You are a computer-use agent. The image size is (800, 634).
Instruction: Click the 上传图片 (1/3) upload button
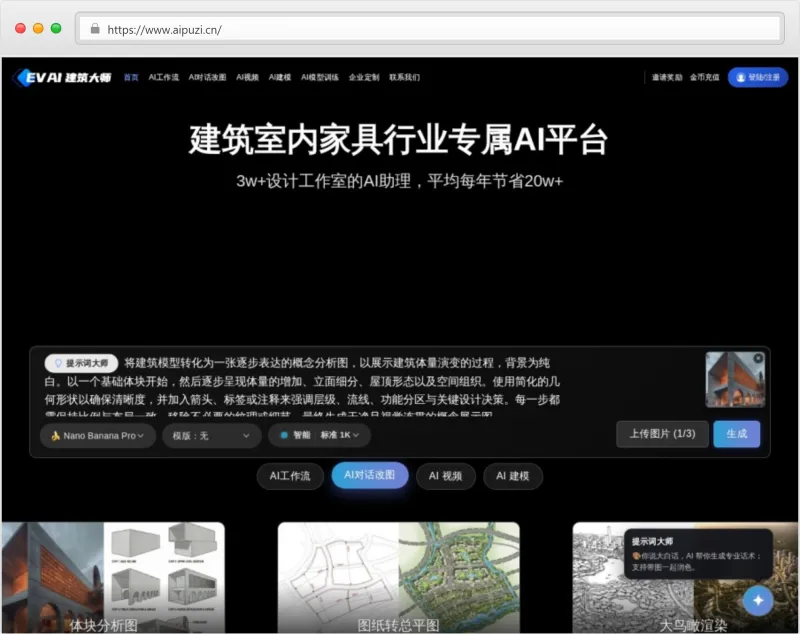coord(662,434)
